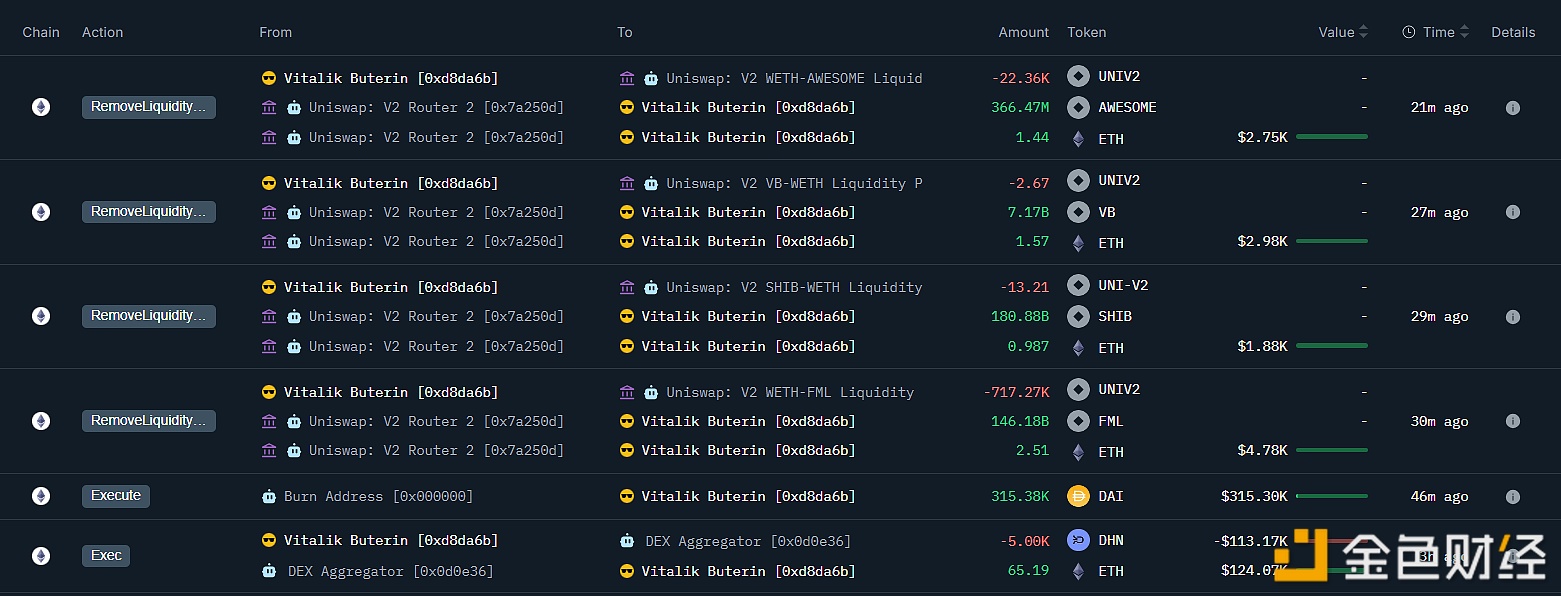
Task: Click the info icon on the 46m ago row
Action: point(1512,497)
